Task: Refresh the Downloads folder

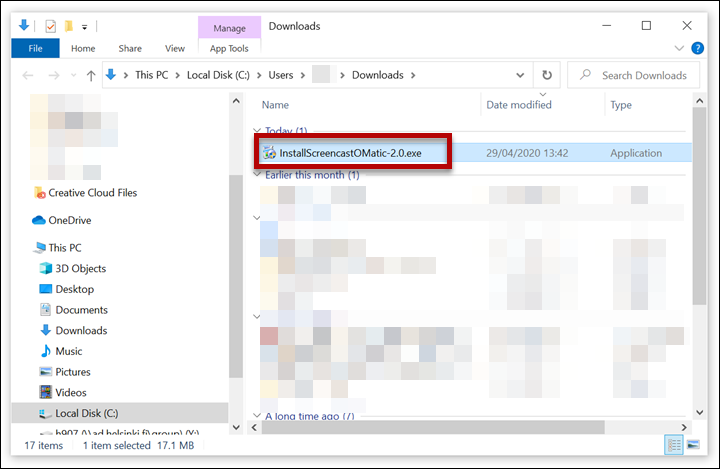Action: (546, 75)
